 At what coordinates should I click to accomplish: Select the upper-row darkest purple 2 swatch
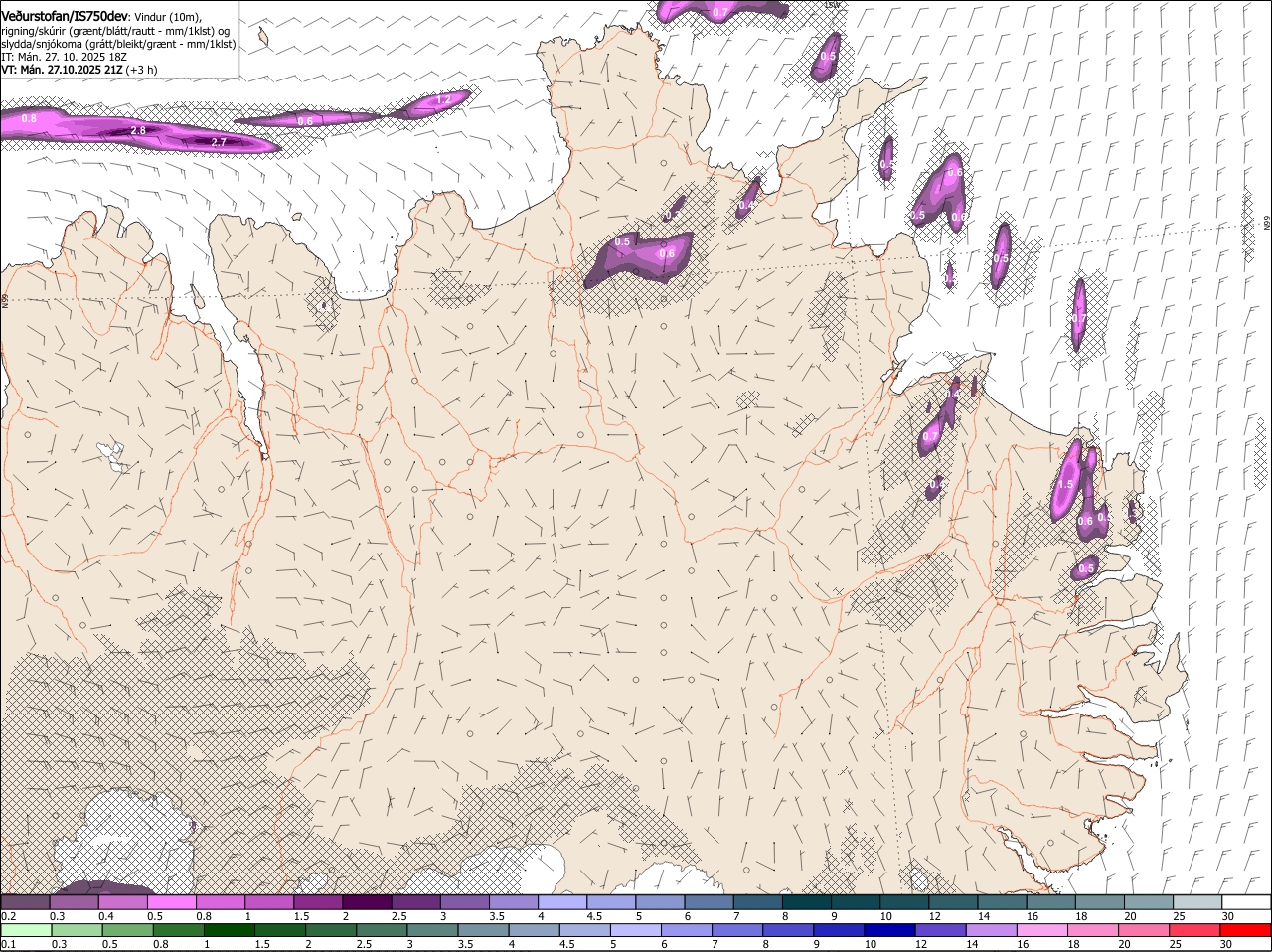tap(367, 902)
